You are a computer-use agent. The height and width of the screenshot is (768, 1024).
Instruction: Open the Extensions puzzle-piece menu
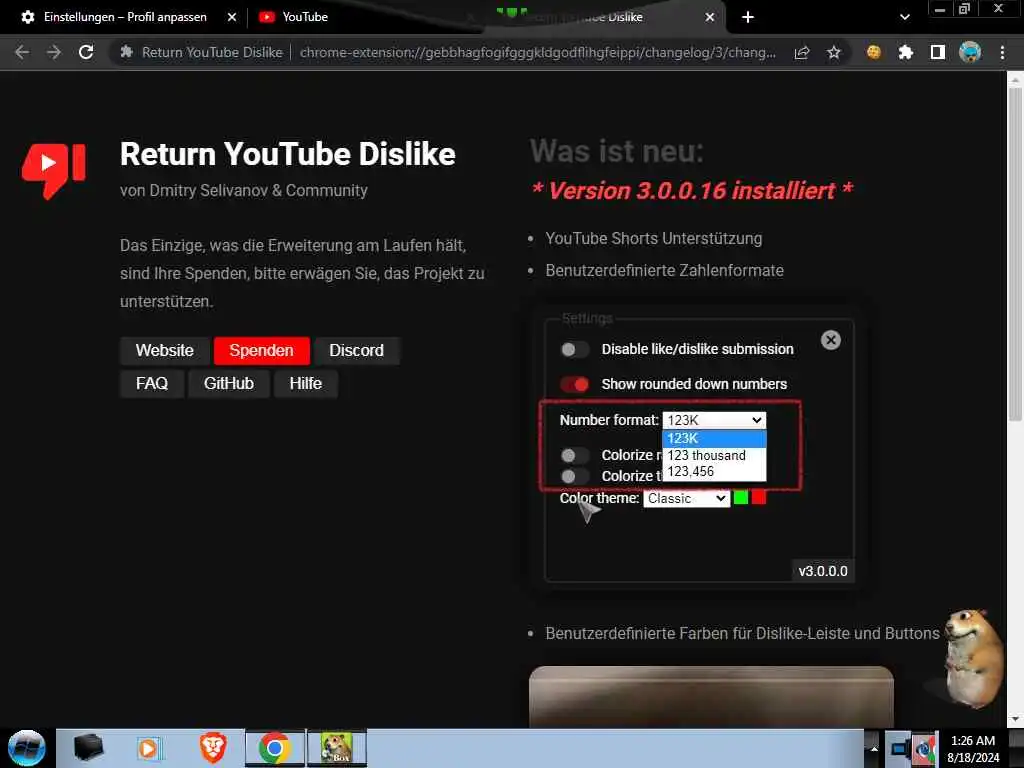pos(905,52)
